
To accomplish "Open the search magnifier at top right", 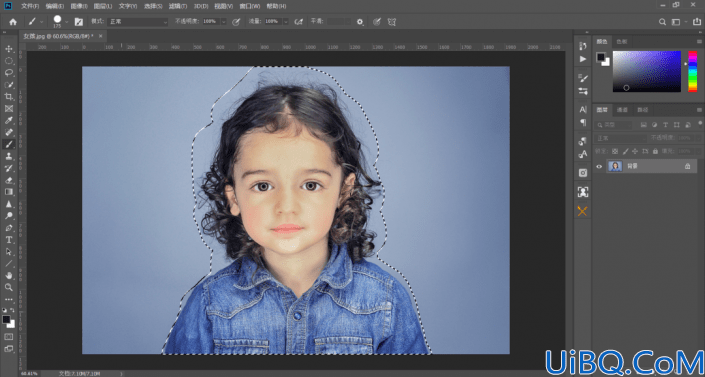I will pyautogui.click(x=662, y=22).
